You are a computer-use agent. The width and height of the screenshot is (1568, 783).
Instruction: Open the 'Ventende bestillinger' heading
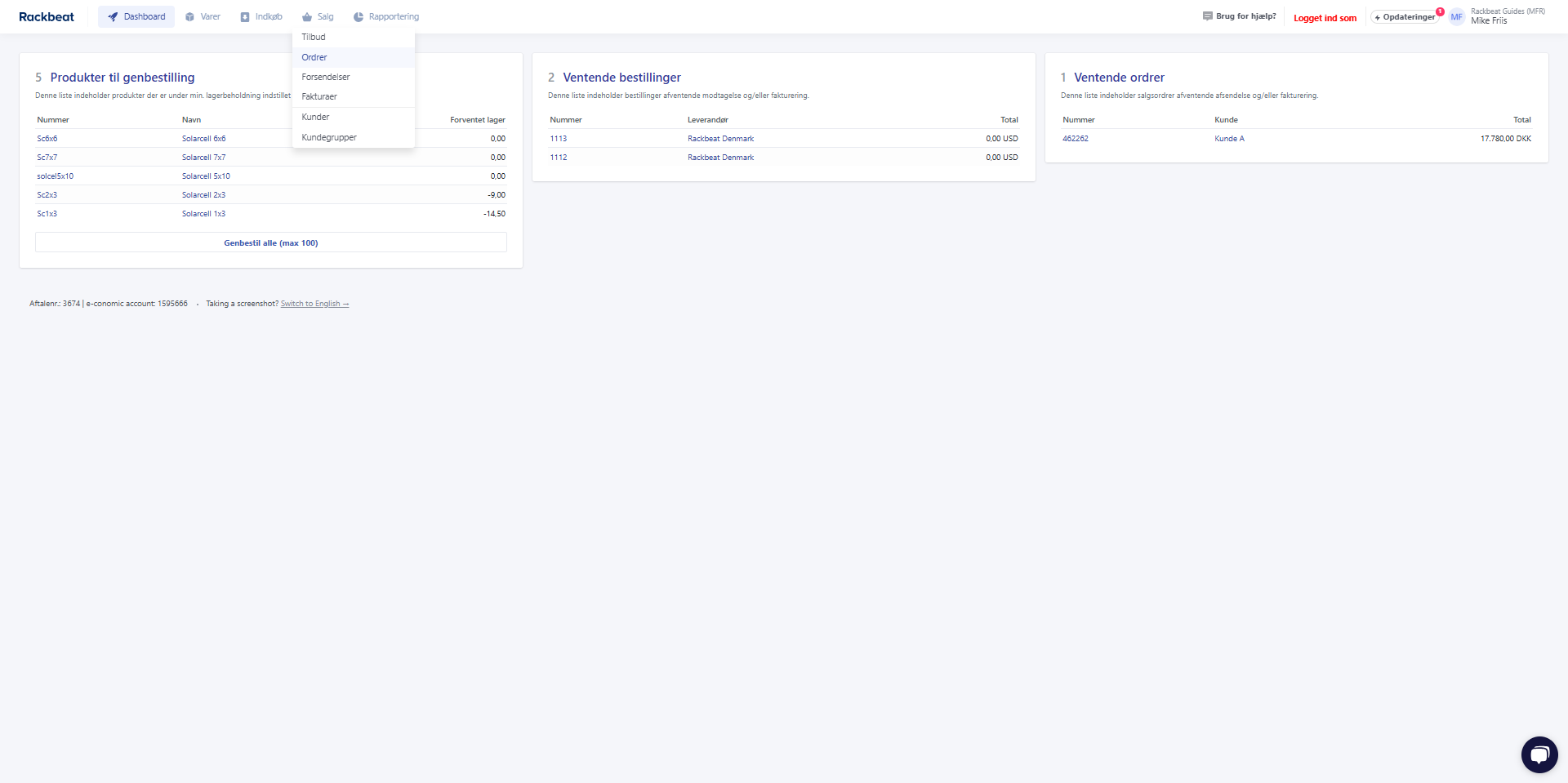(621, 78)
